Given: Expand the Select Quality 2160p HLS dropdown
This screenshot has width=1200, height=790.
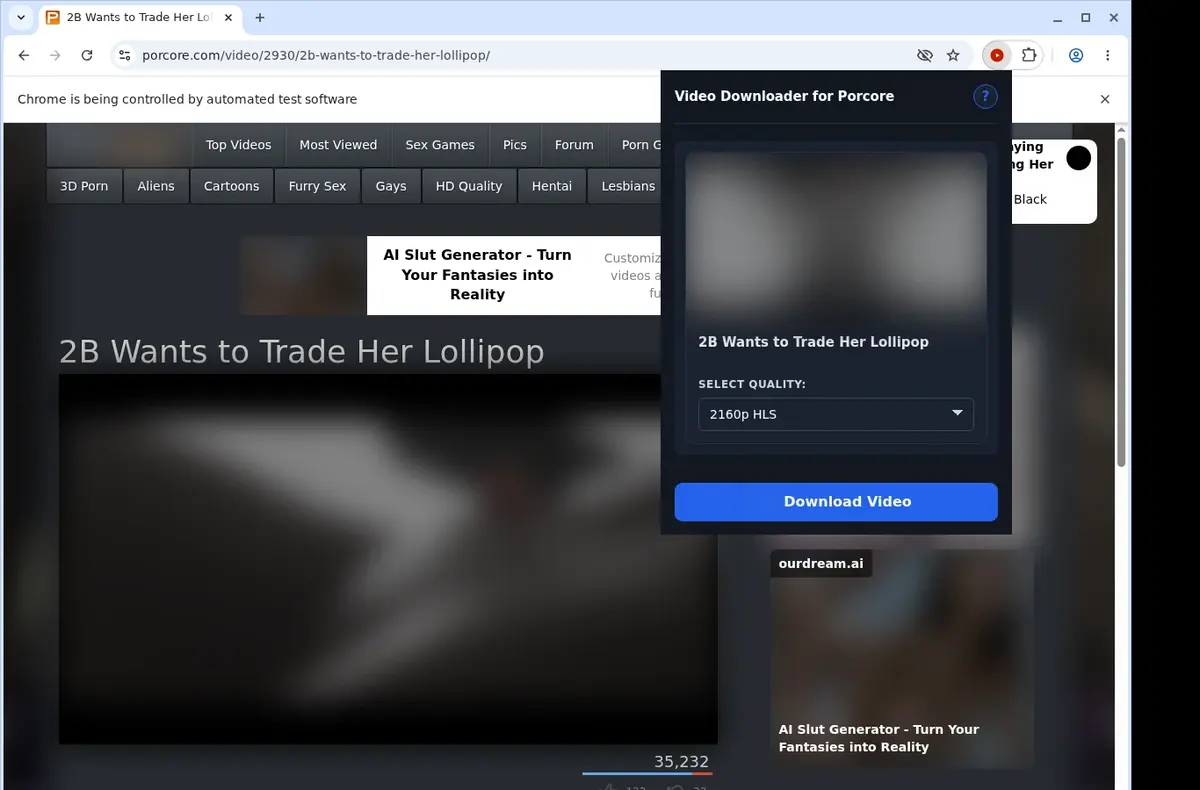Looking at the screenshot, I should pyautogui.click(x=836, y=414).
